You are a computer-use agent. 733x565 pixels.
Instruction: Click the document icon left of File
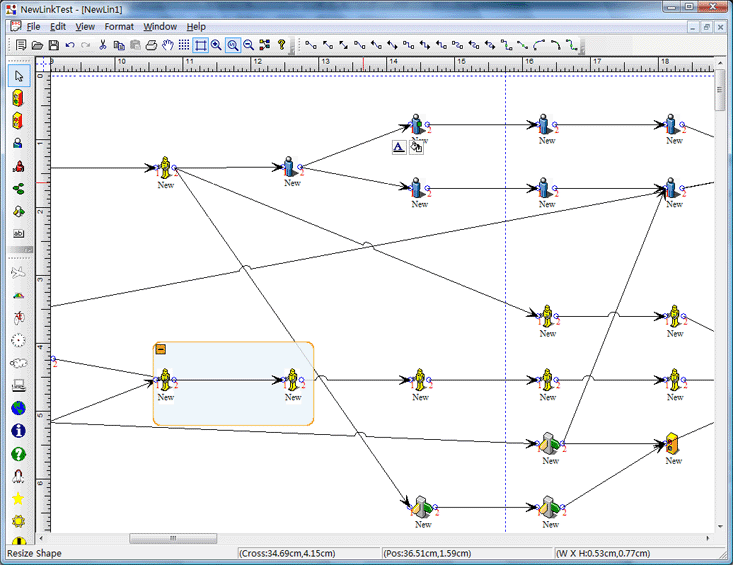click(x=16, y=26)
